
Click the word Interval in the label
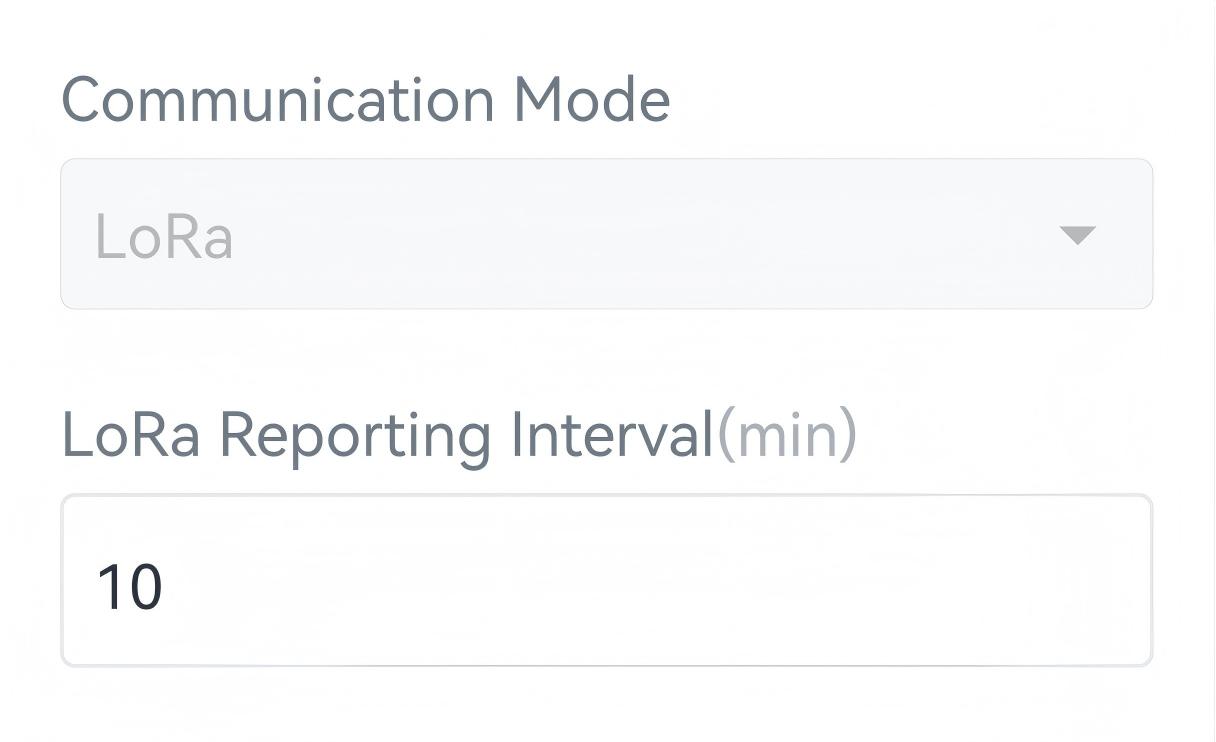pos(611,435)
